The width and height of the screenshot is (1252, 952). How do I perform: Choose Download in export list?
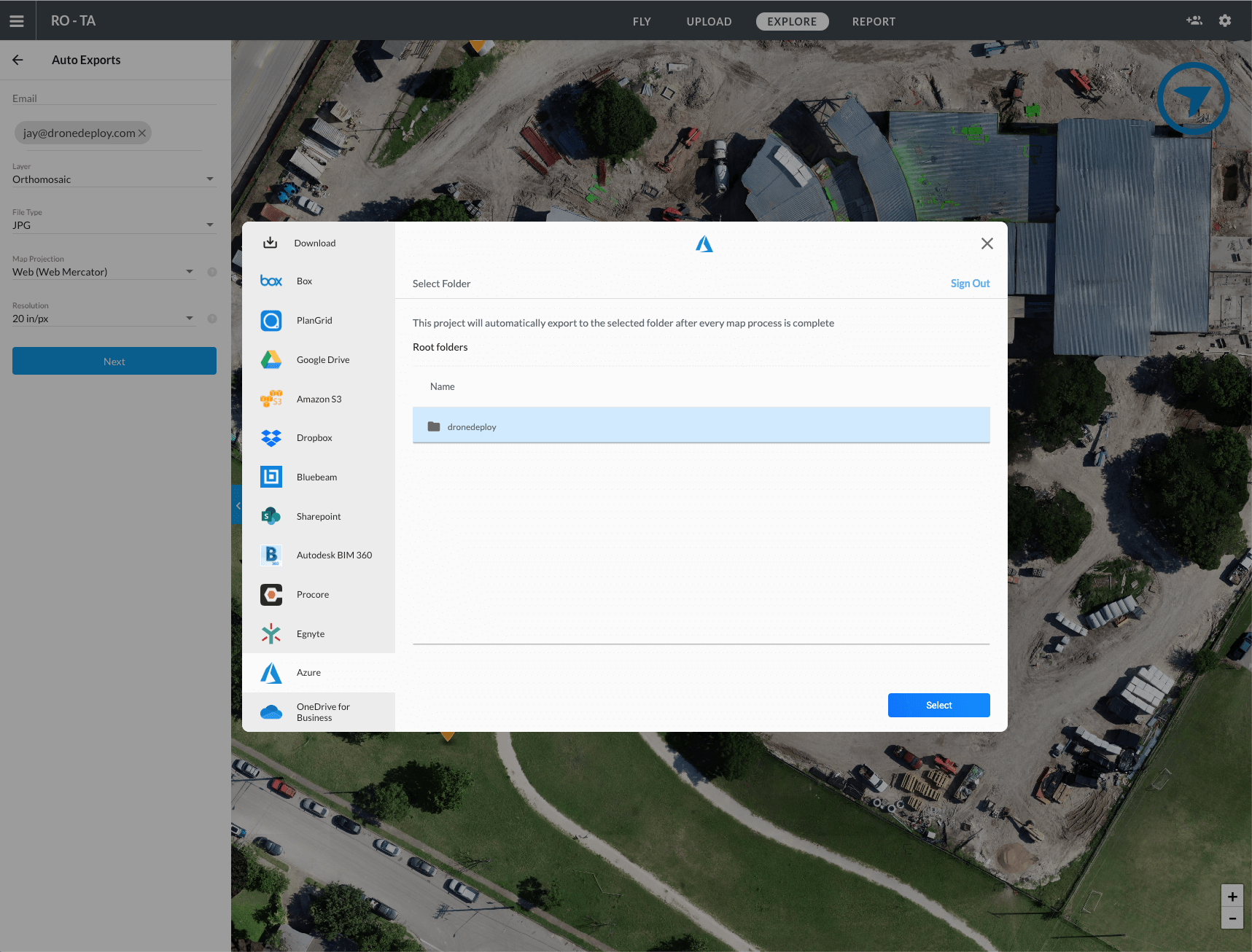pyautogui.click(x=315, y=243)
